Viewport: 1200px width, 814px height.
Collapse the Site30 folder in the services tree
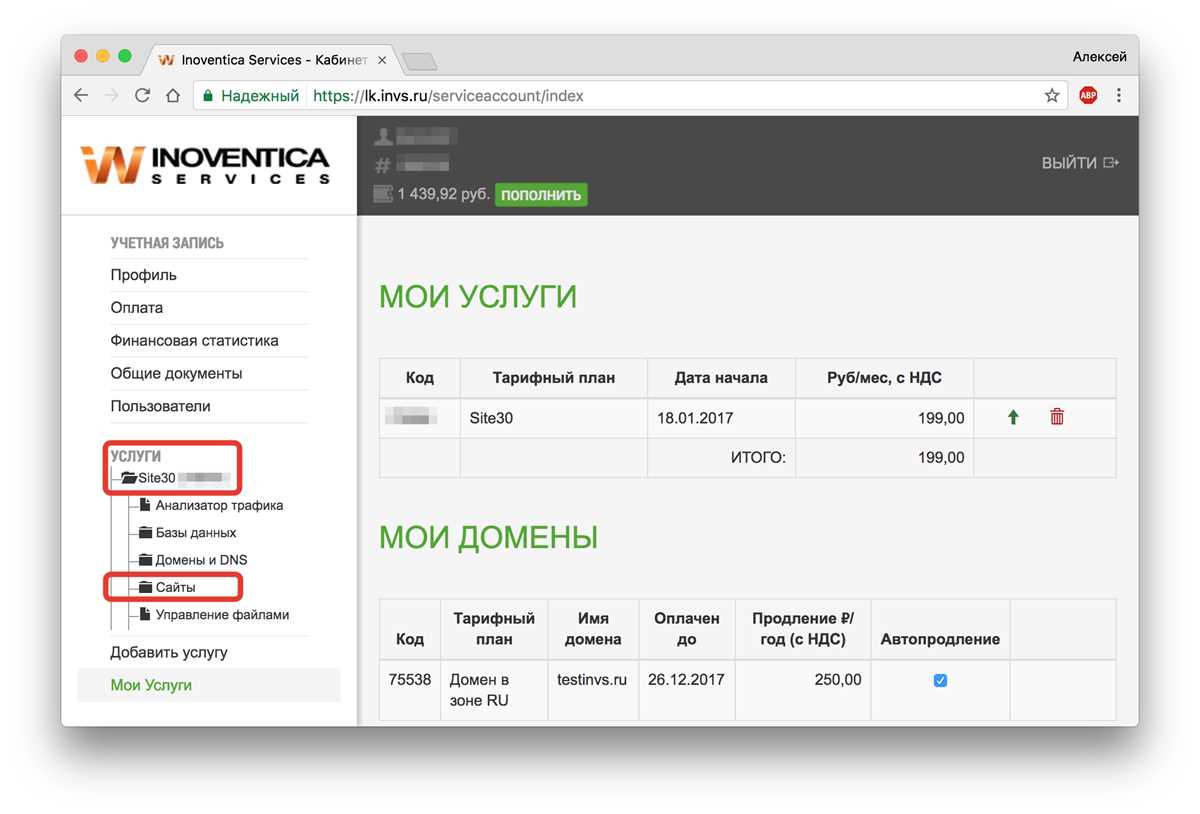coord(129,478)
